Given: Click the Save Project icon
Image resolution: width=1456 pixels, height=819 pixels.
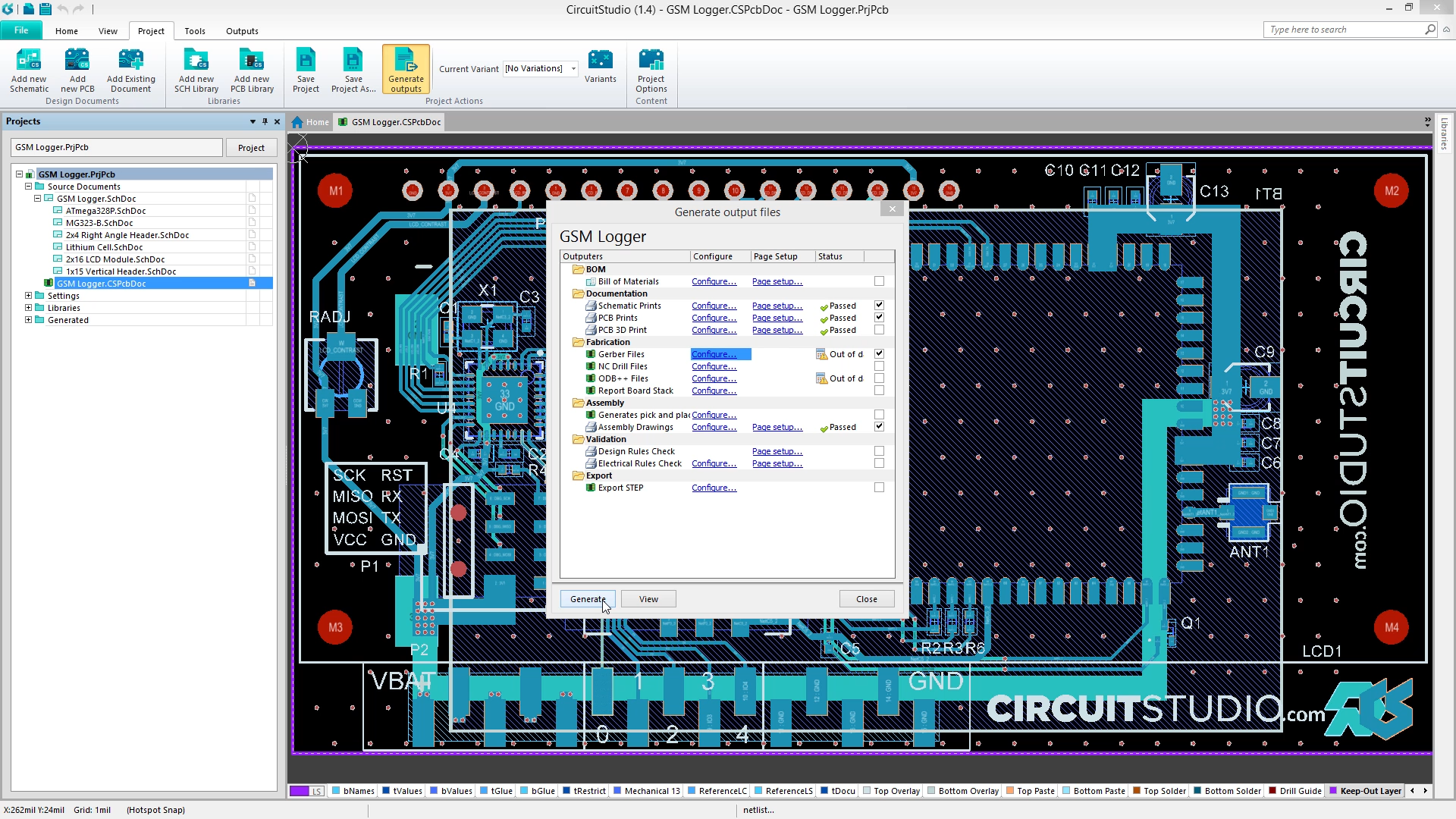Looking at the screenshot, I should click(x=306, y=61).
